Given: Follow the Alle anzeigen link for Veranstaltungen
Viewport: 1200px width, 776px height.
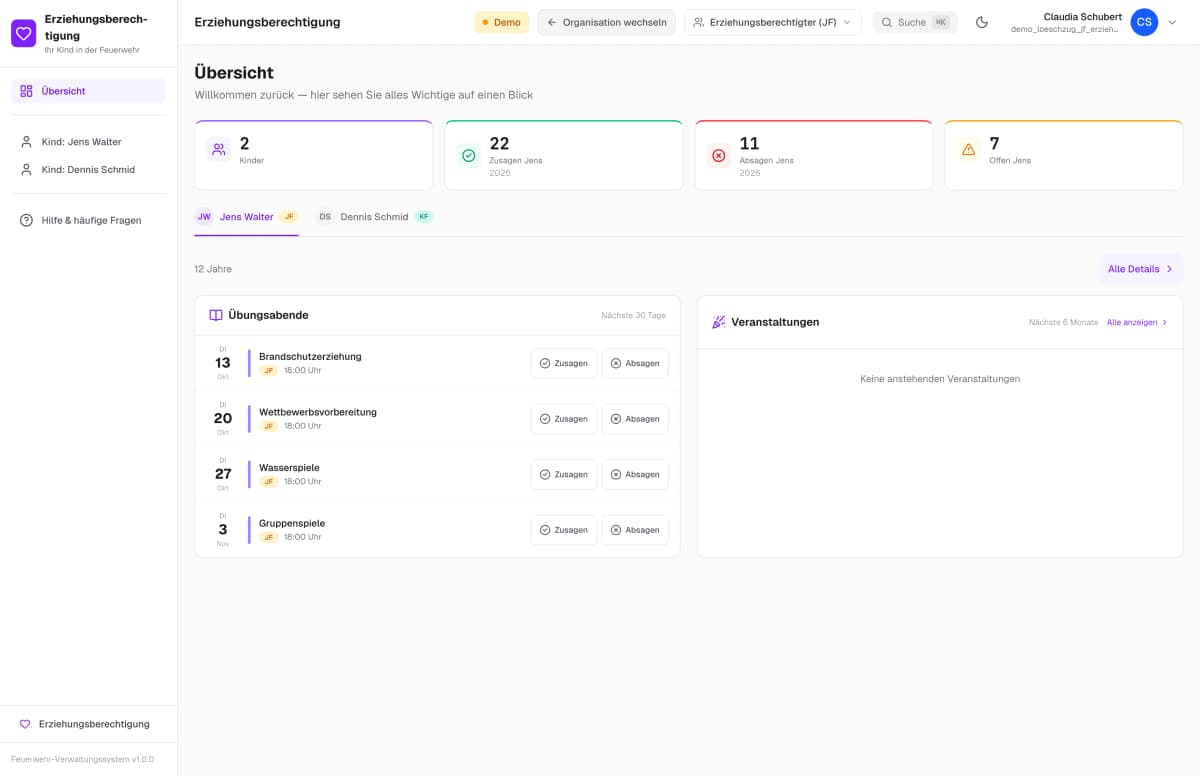Looking at the screenshot, I should 1137,322.
